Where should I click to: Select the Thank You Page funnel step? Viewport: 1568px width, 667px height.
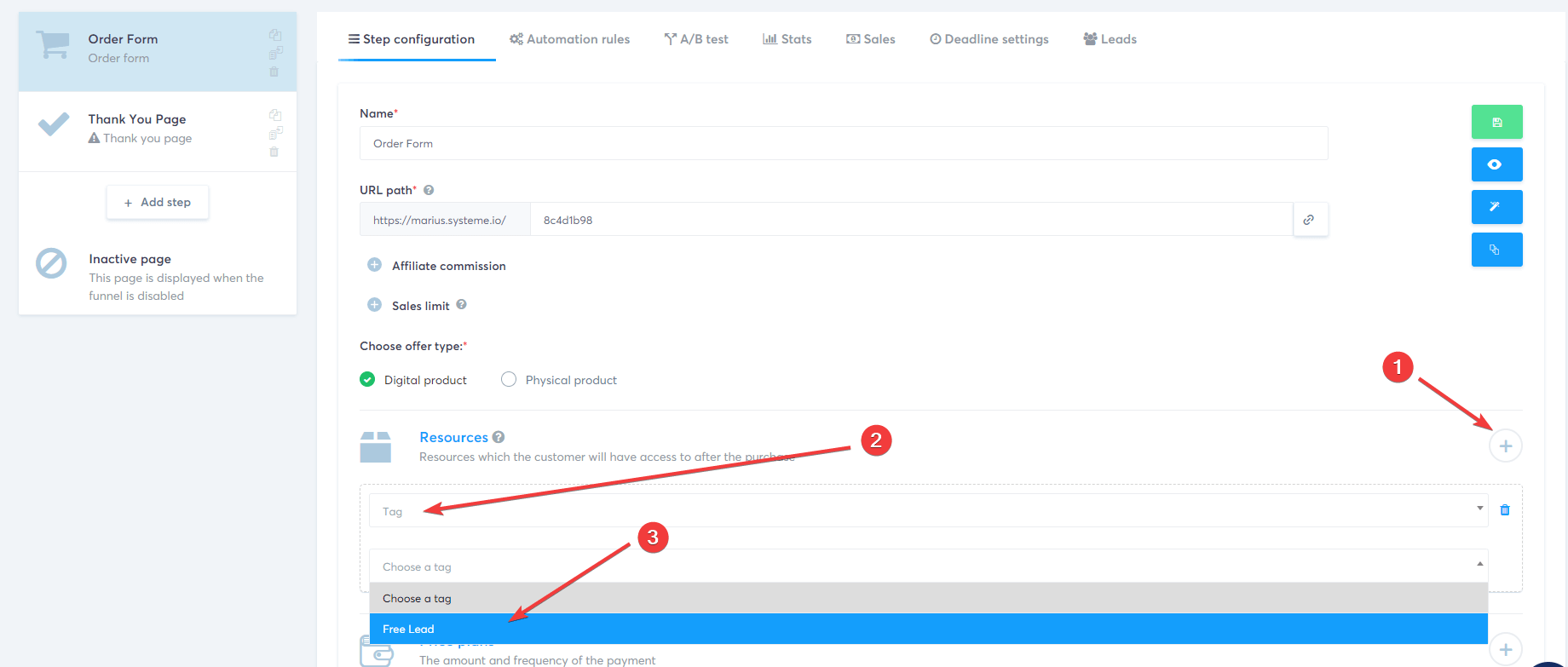158,131
